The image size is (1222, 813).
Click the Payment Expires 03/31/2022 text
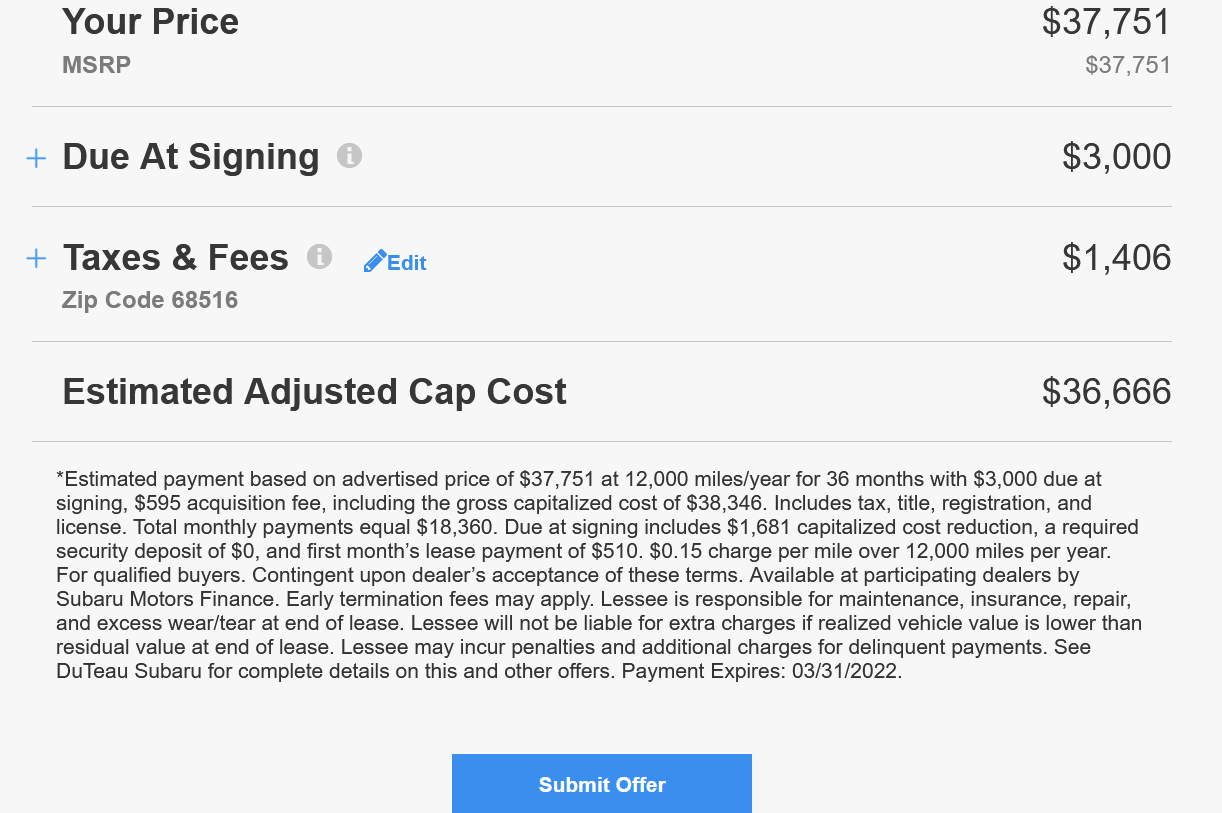[x=762, y=672]
